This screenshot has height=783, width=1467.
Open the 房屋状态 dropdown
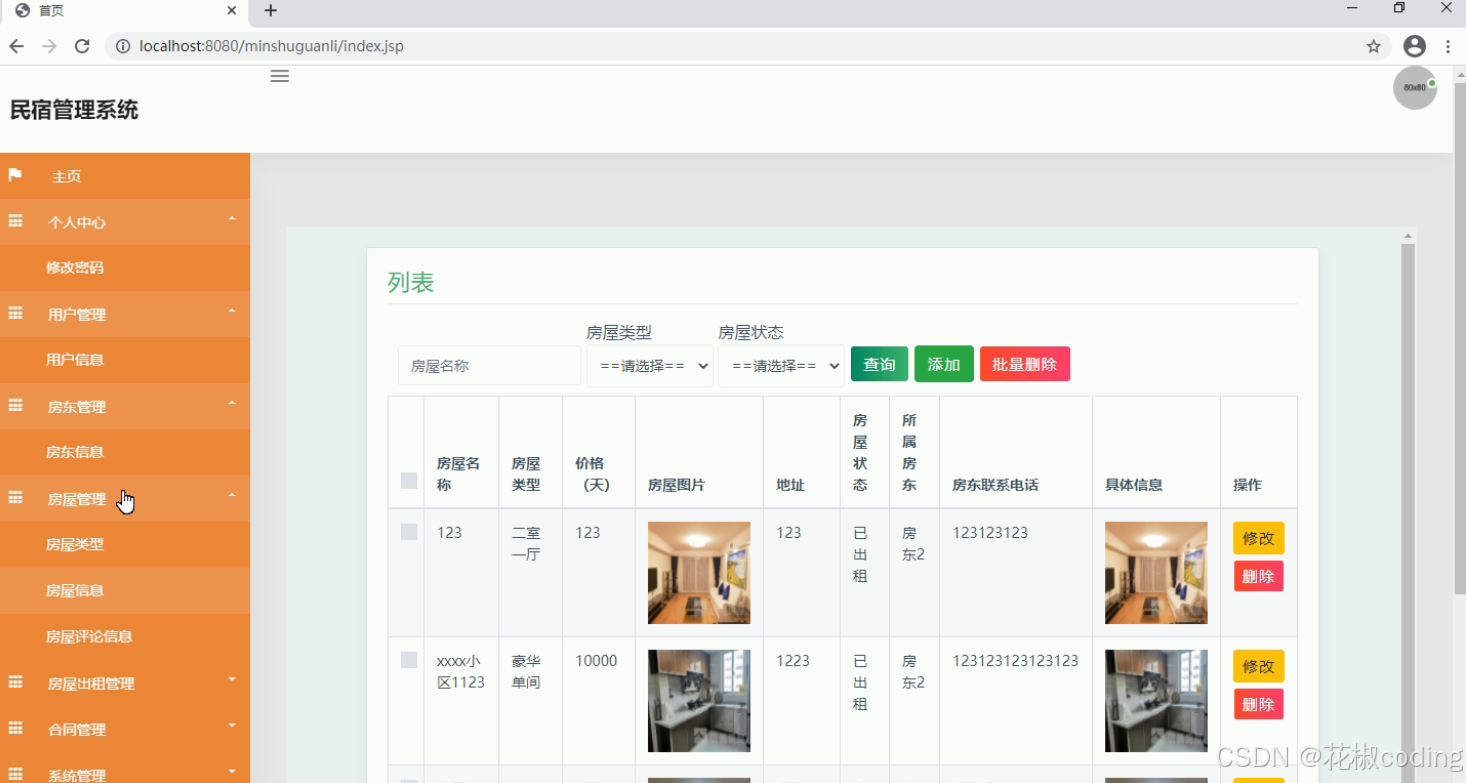[781, 365]
